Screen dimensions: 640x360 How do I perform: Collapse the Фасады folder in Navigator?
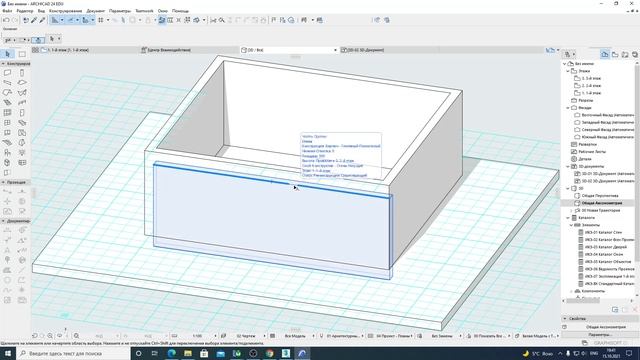tap(568, 108)
